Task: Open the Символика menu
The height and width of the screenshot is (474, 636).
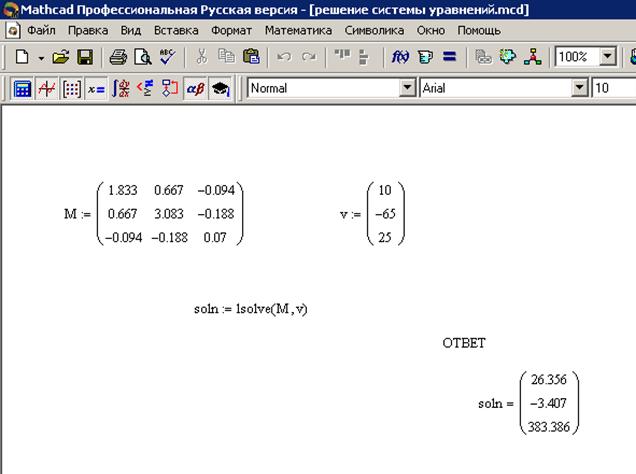Action: pyautogui.click(x=374, y=30)
